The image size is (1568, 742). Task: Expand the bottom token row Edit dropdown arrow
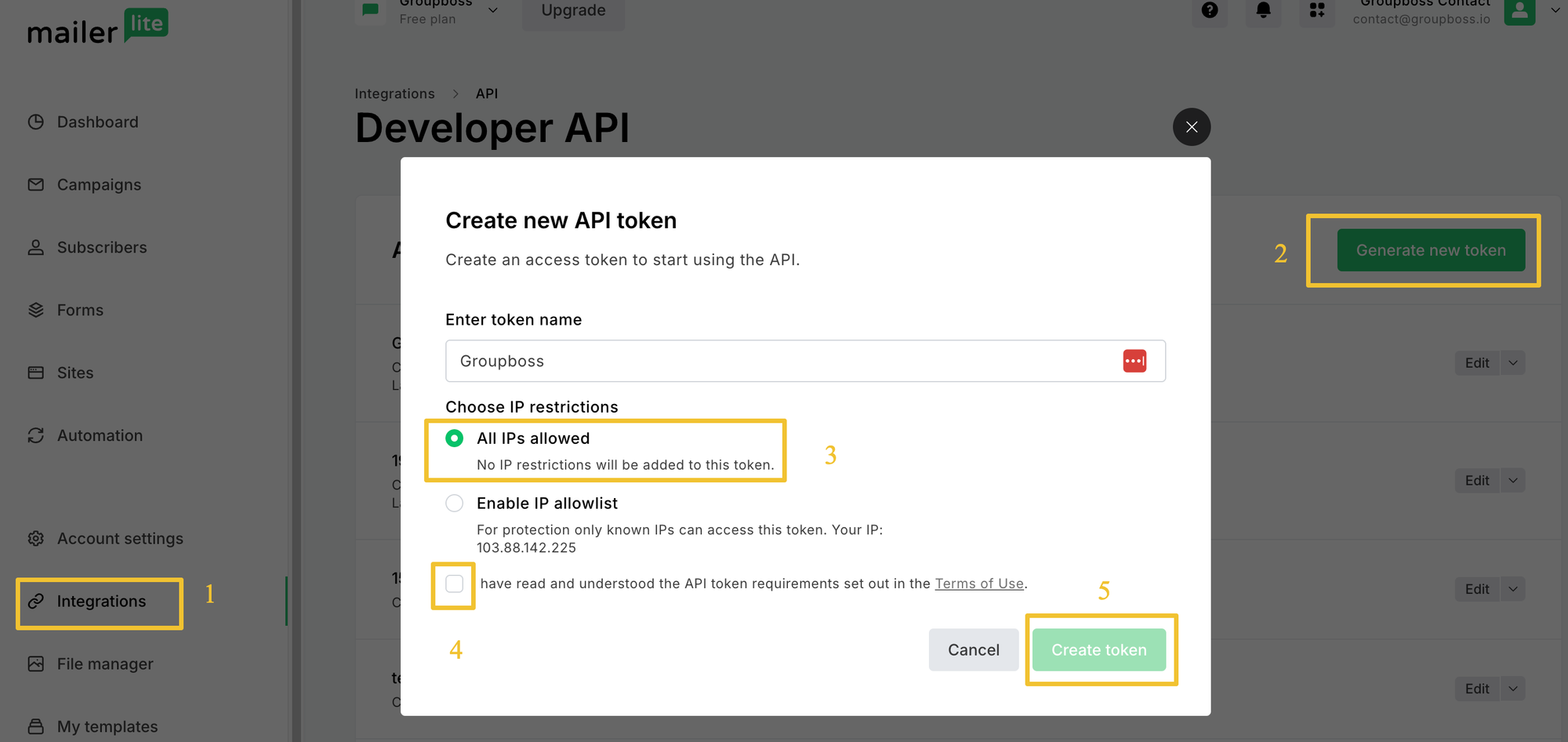pos(1513,689)
